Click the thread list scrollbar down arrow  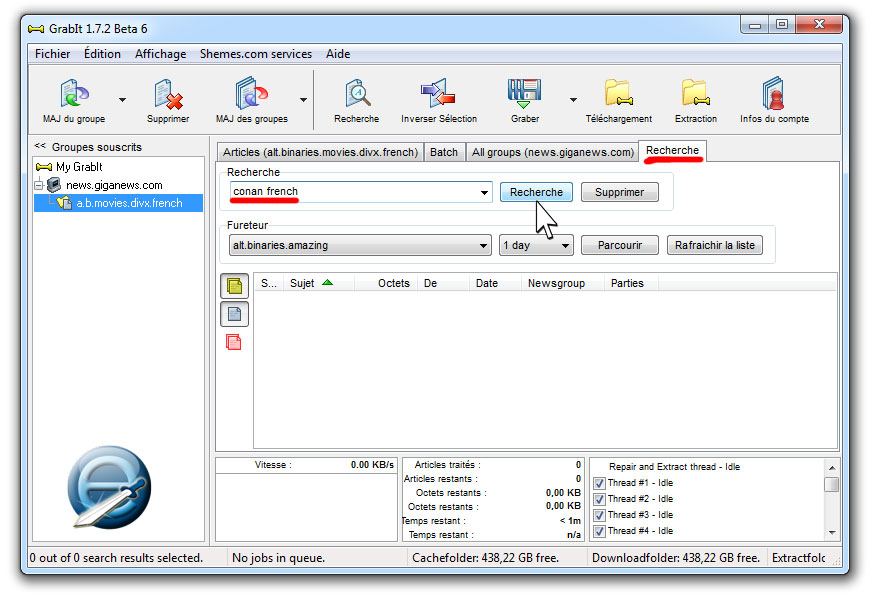point(832,532)
